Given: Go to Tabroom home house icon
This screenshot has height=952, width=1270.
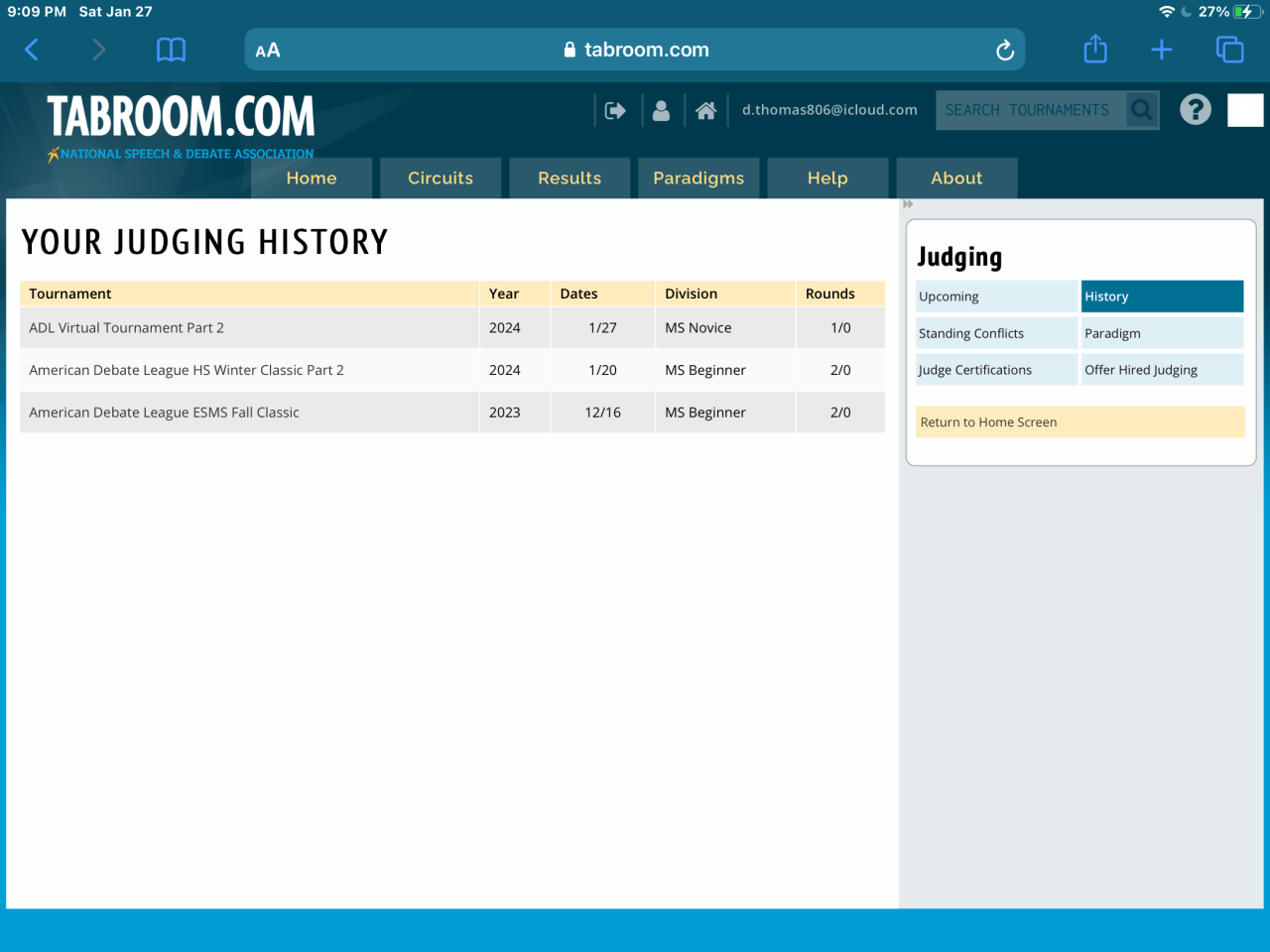Looking at the screenshot, I should pyautogui.click(x=705, y=110).
